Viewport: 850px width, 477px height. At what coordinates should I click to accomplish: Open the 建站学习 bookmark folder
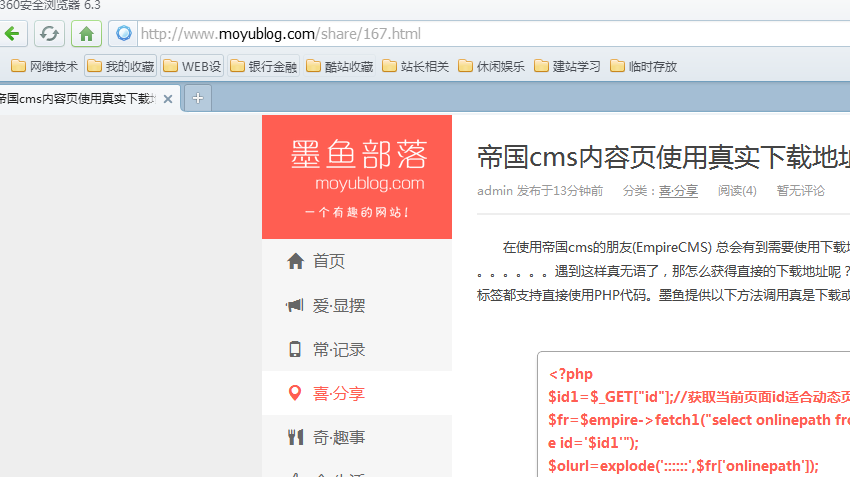568,66
